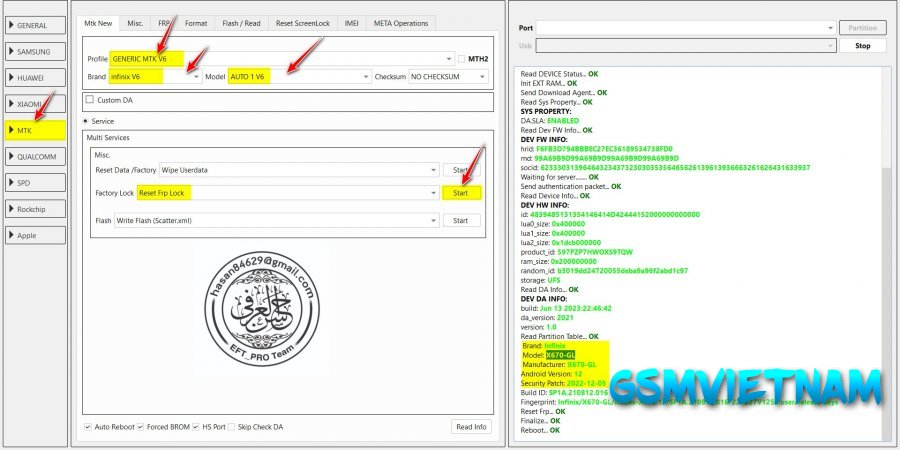Open the Port dropdown

686,28
